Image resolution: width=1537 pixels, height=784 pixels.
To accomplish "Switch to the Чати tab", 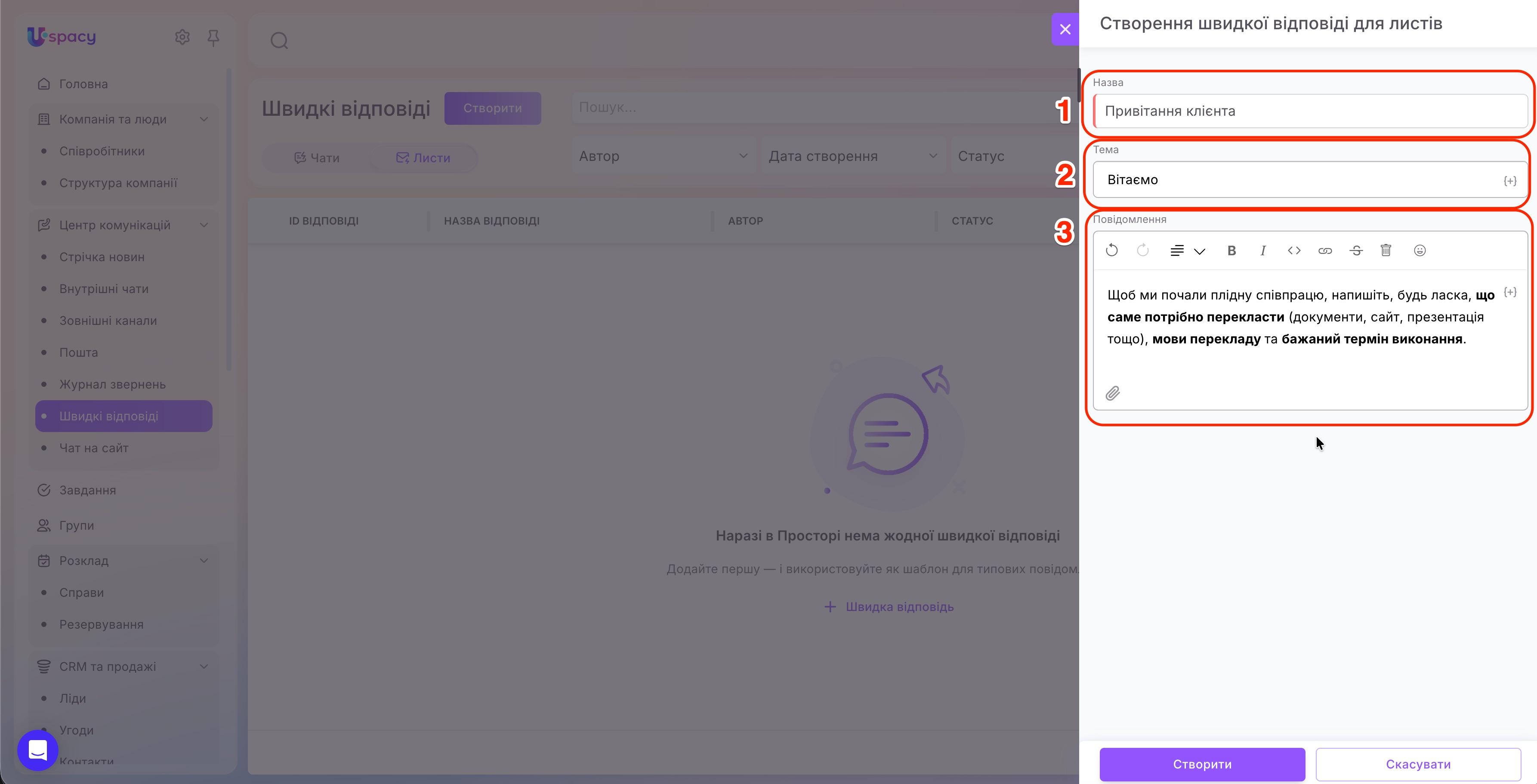I will tap(316, 158).
